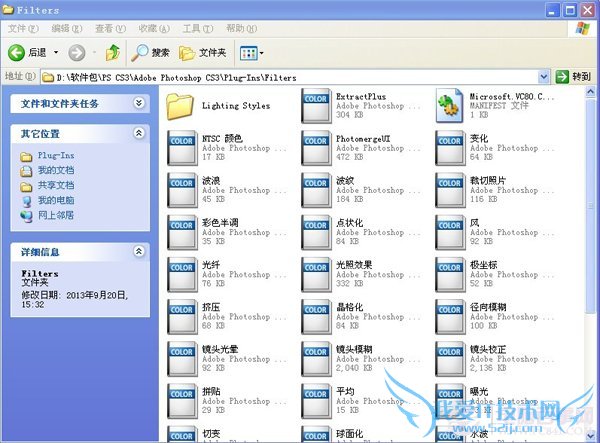This screenshot has height=443, width=600.
Task: Collapse the 其它位置 panel
Action: (x=139, y=133)
